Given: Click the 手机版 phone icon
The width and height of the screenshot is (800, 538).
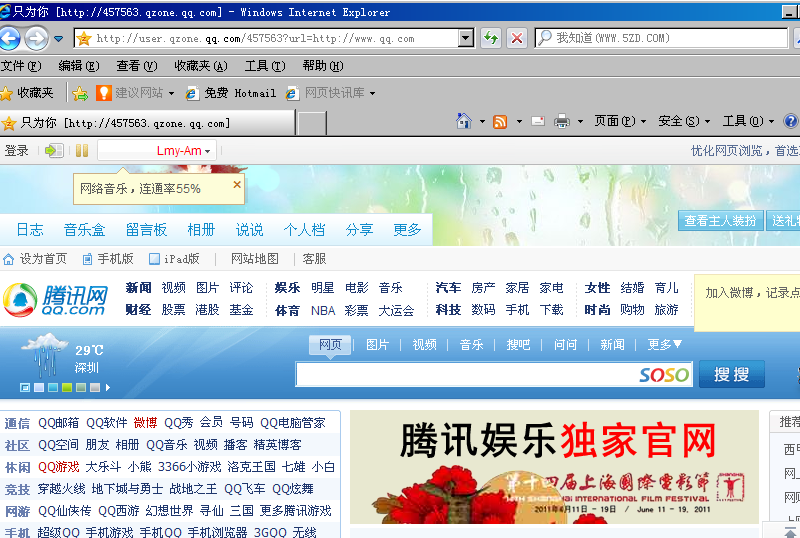Looking at the screenshot, I should click(x=87, y=259).
